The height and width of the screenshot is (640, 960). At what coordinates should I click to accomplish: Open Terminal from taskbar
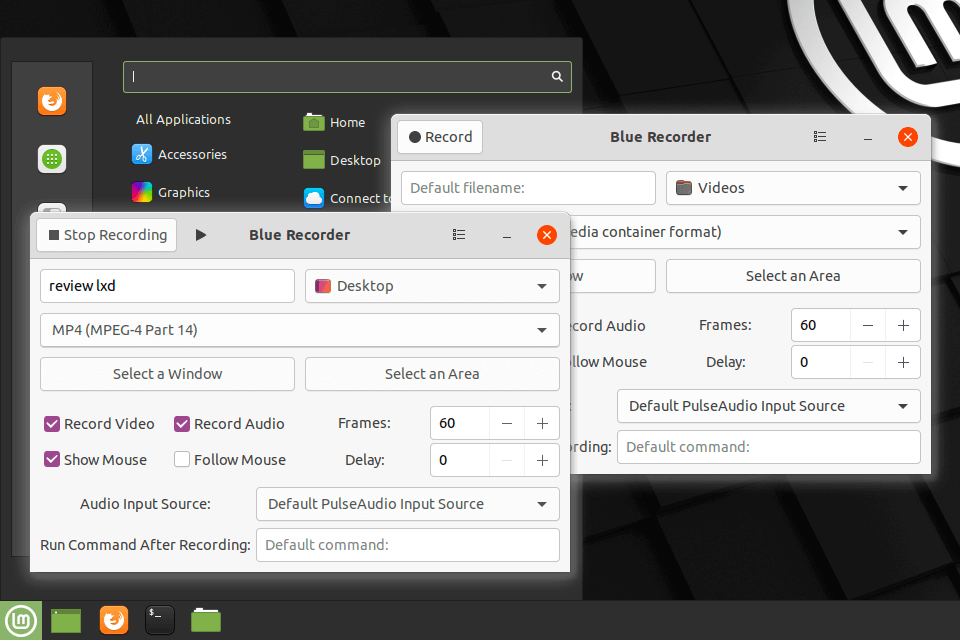point(160,620)
